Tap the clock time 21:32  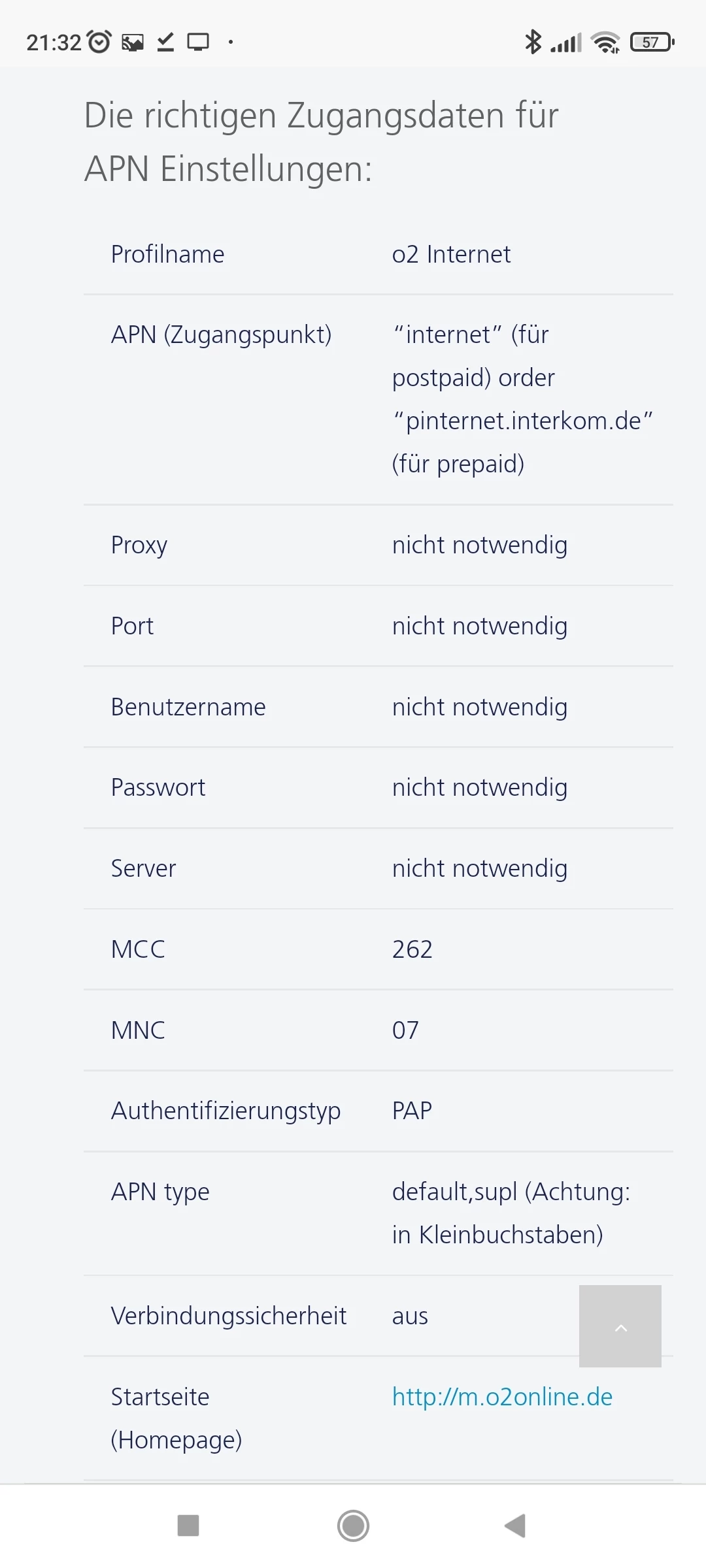coord(53,42)
